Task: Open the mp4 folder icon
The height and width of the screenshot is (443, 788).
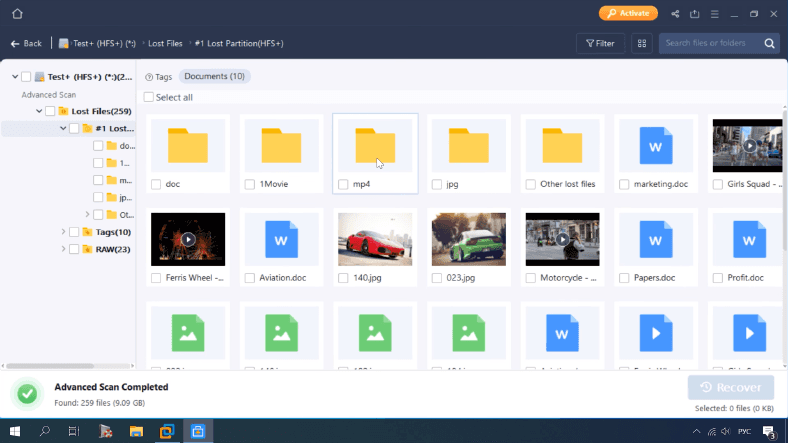Action: tap(375, 147)
